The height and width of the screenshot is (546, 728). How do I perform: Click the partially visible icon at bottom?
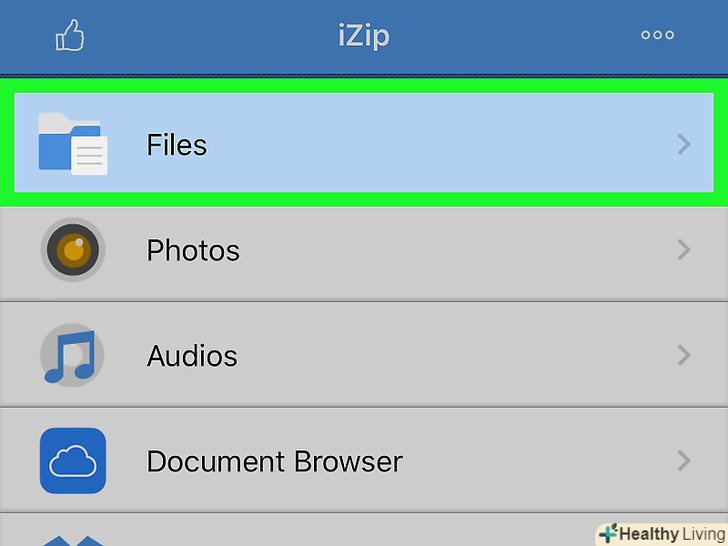[73, 540]
